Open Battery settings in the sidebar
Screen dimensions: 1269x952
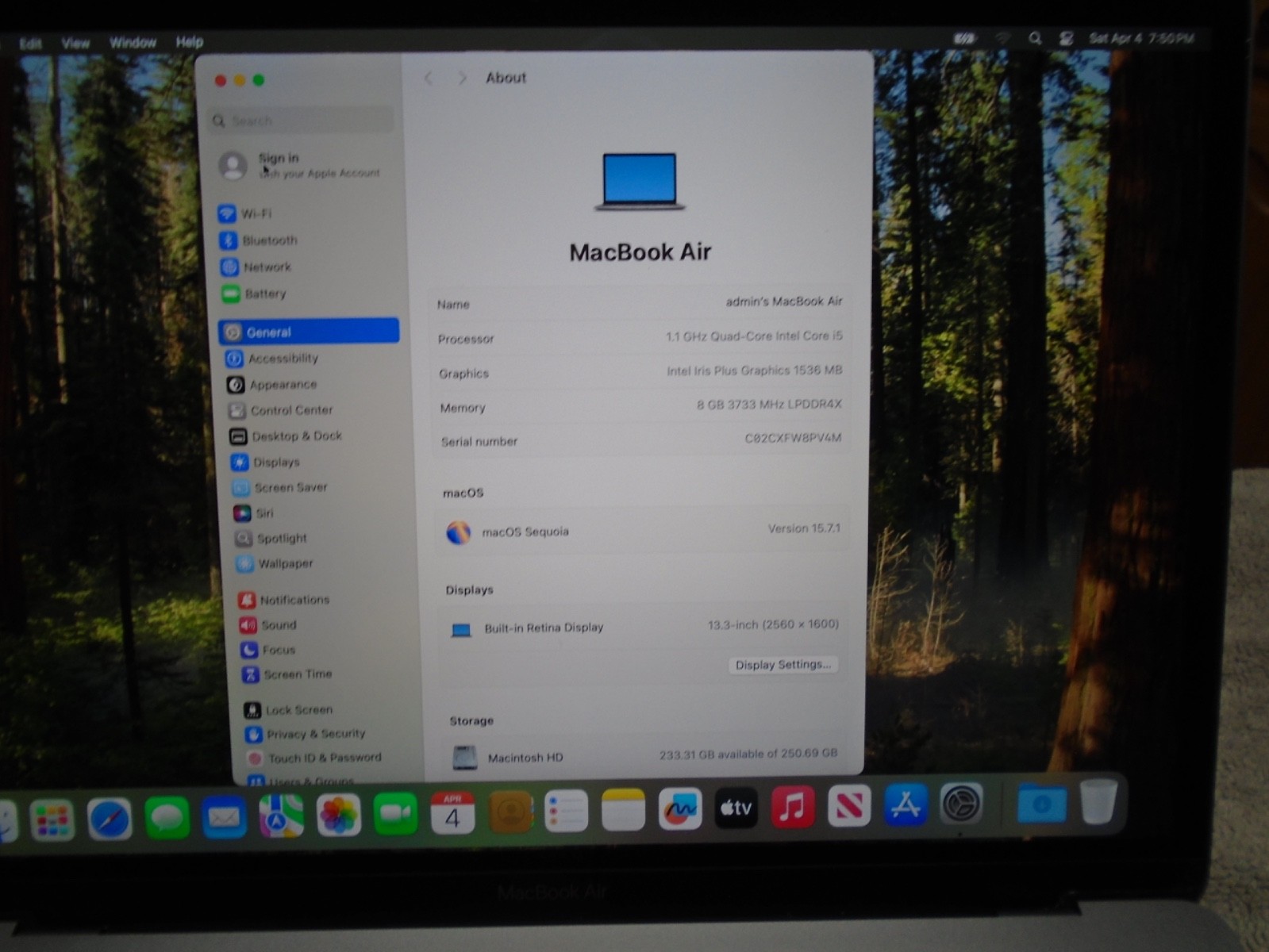click(254, 294)
